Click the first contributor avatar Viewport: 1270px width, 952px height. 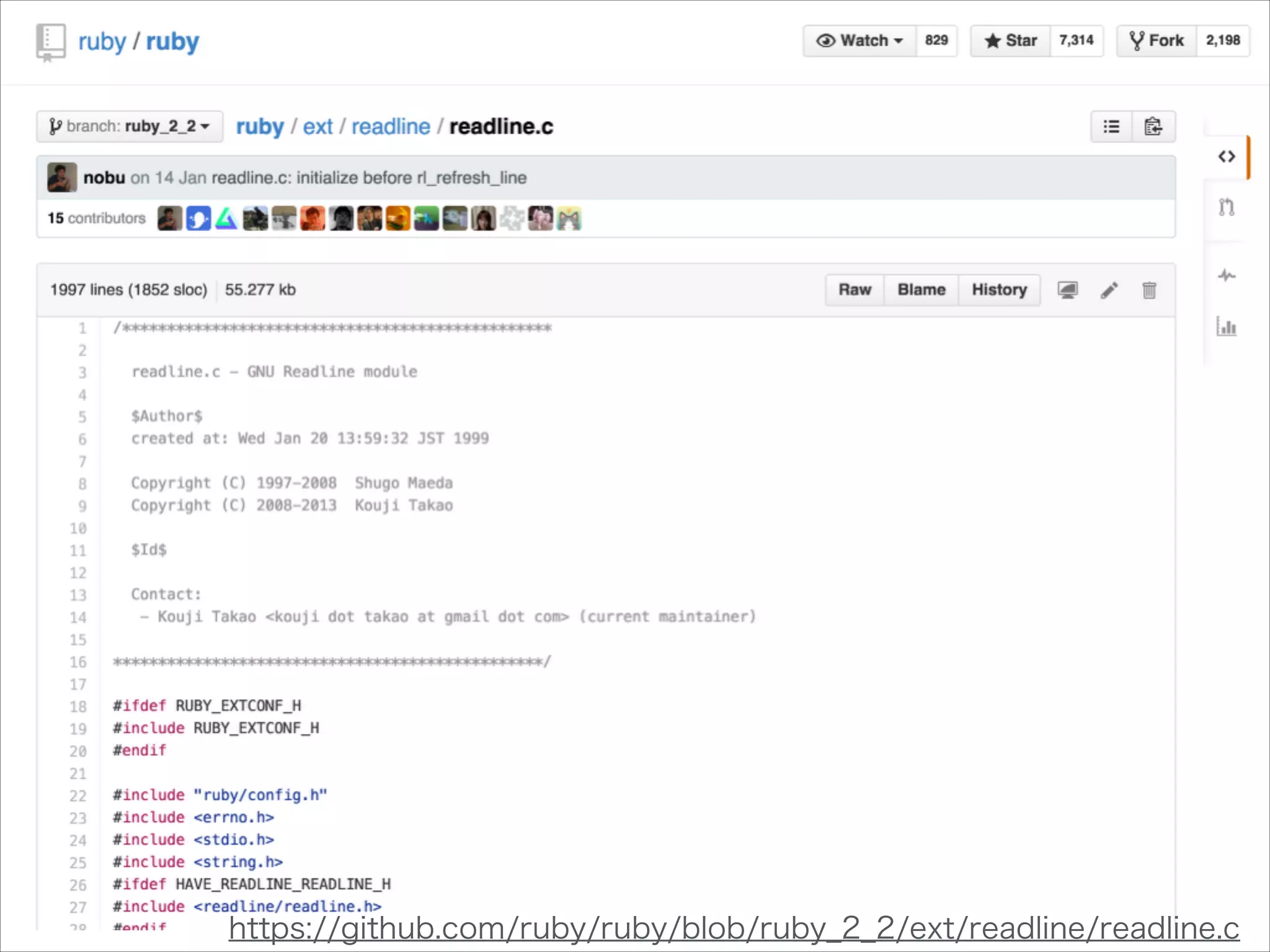click(169, 218)
